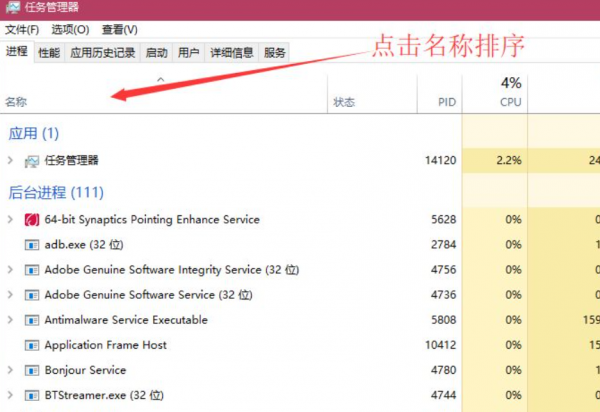Open the 选项(O) menu
The image size is (600, 412).
click(x=70, y=29)
